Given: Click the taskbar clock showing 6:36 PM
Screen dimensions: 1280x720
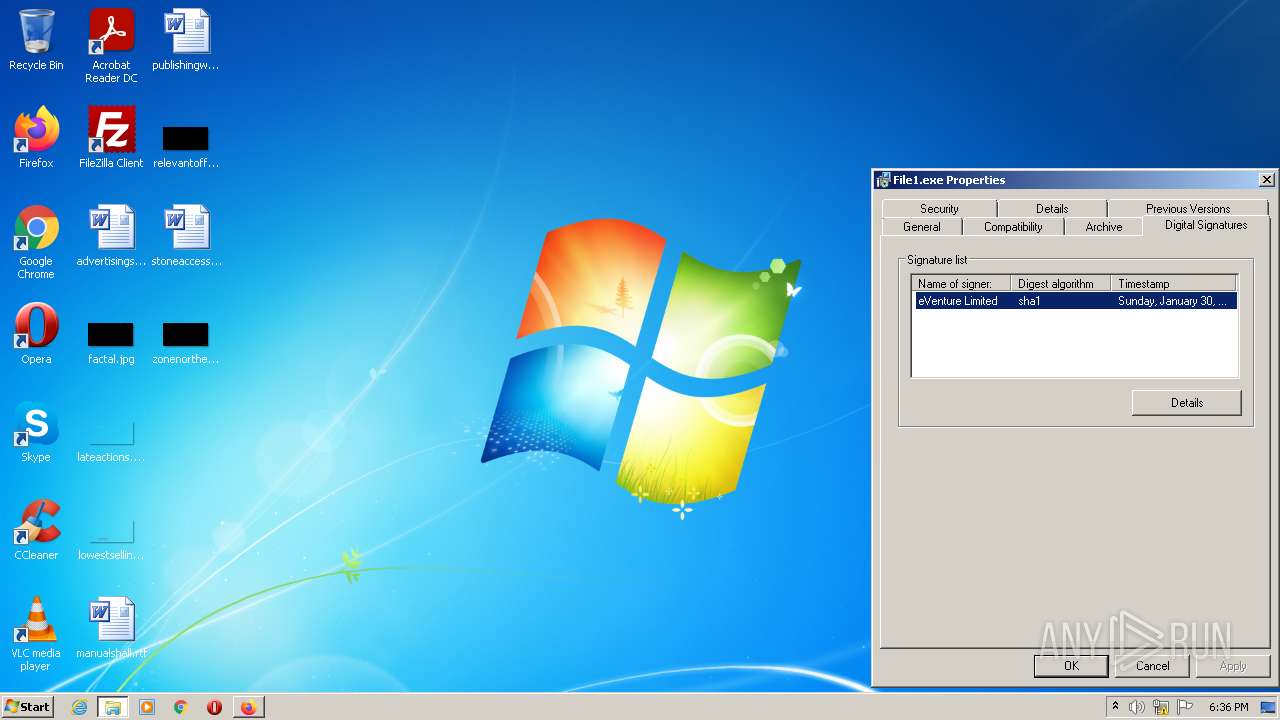Looking at the screenshot, I should (1228, 707).
